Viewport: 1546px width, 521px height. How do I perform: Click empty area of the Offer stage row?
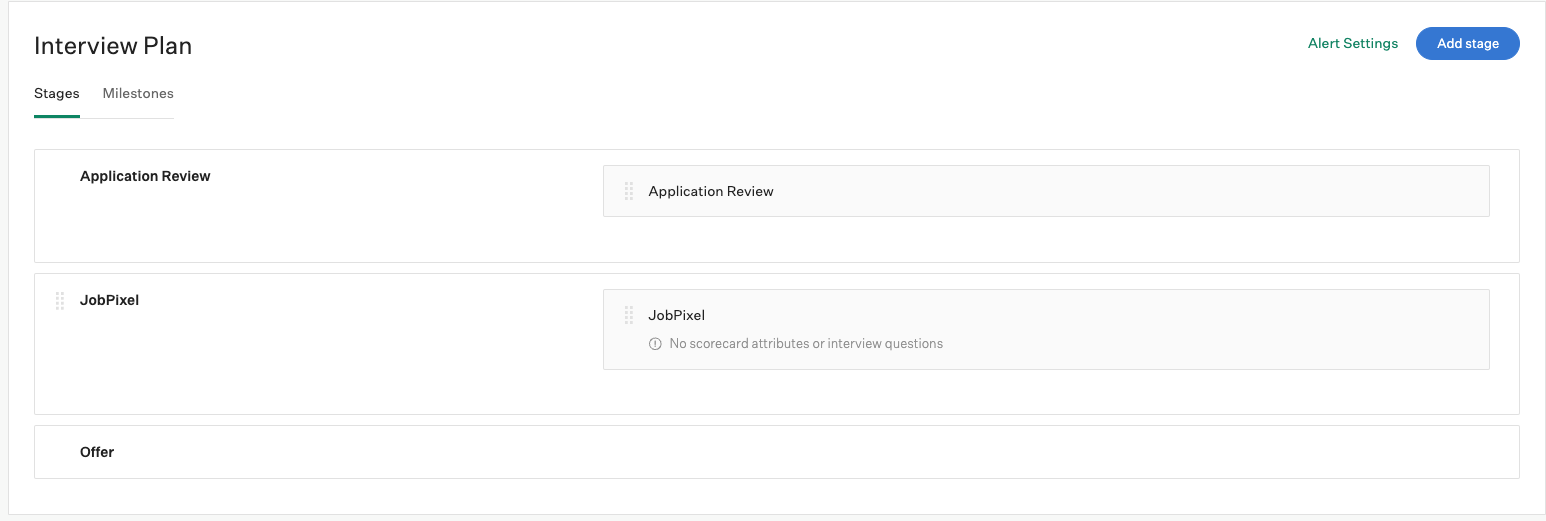click(800, 452)
